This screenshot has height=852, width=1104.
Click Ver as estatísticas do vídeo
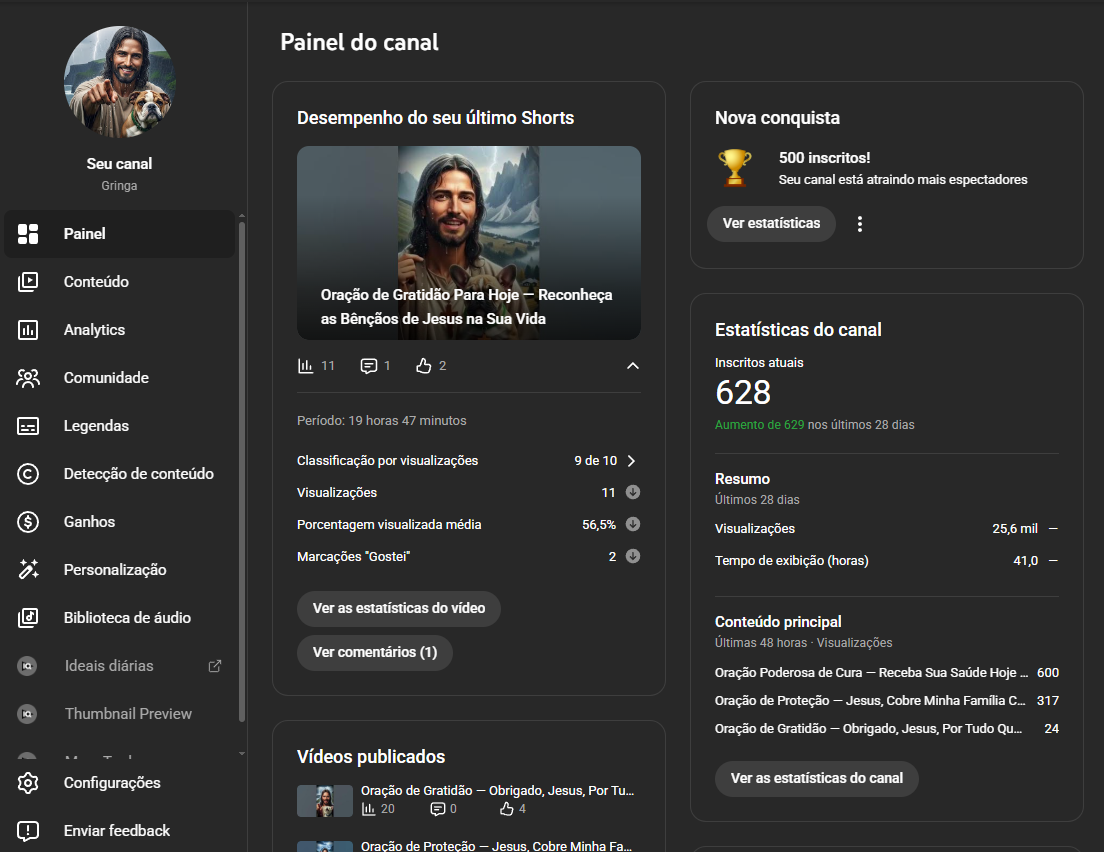pos(399,608)
